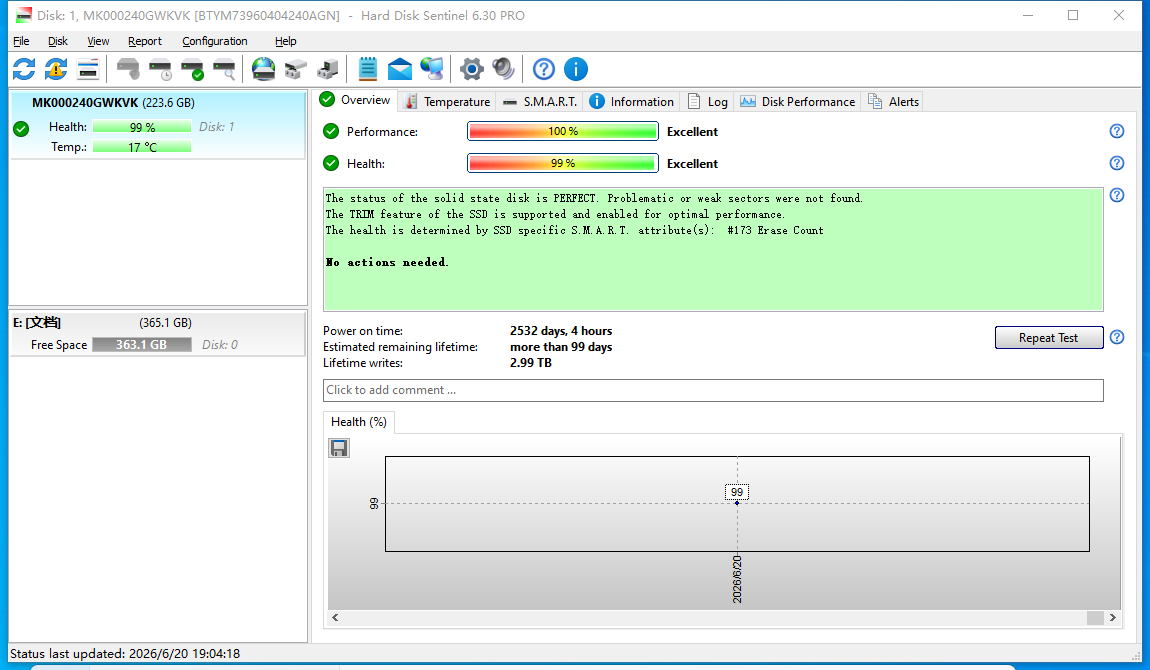Open the Disk menu
Viewport: 1150px width, 670px height.
[58, 41]
